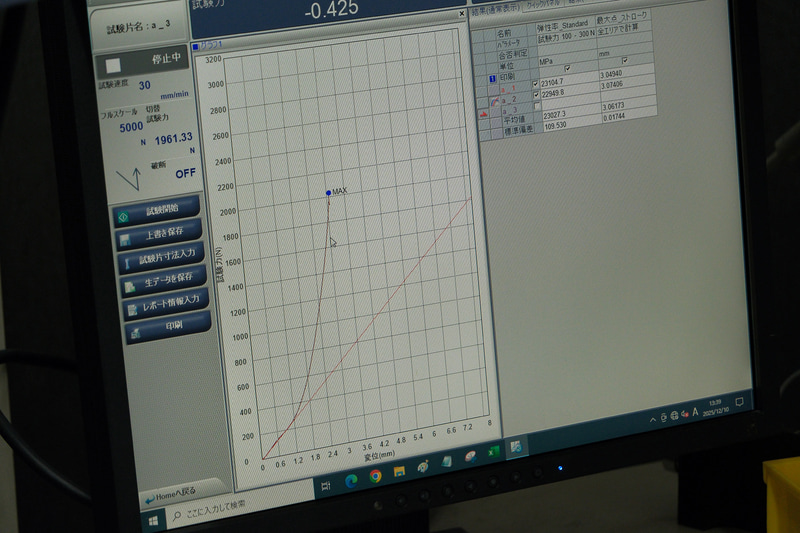Click the 平均値 average value 23027.3
This screenshot has height=533, width=800.
coord(555,115)
